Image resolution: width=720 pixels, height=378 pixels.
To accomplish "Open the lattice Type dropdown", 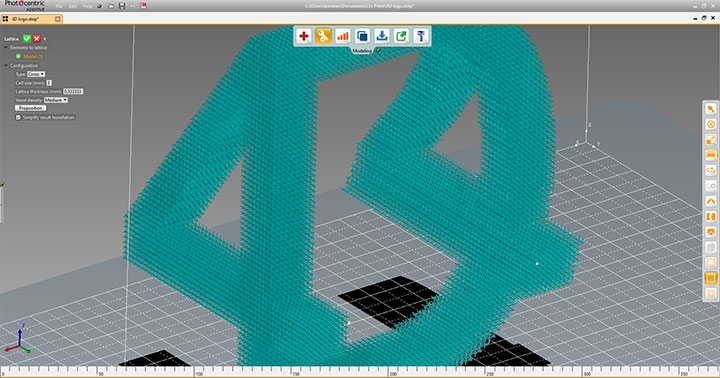I will coord(36,74).
